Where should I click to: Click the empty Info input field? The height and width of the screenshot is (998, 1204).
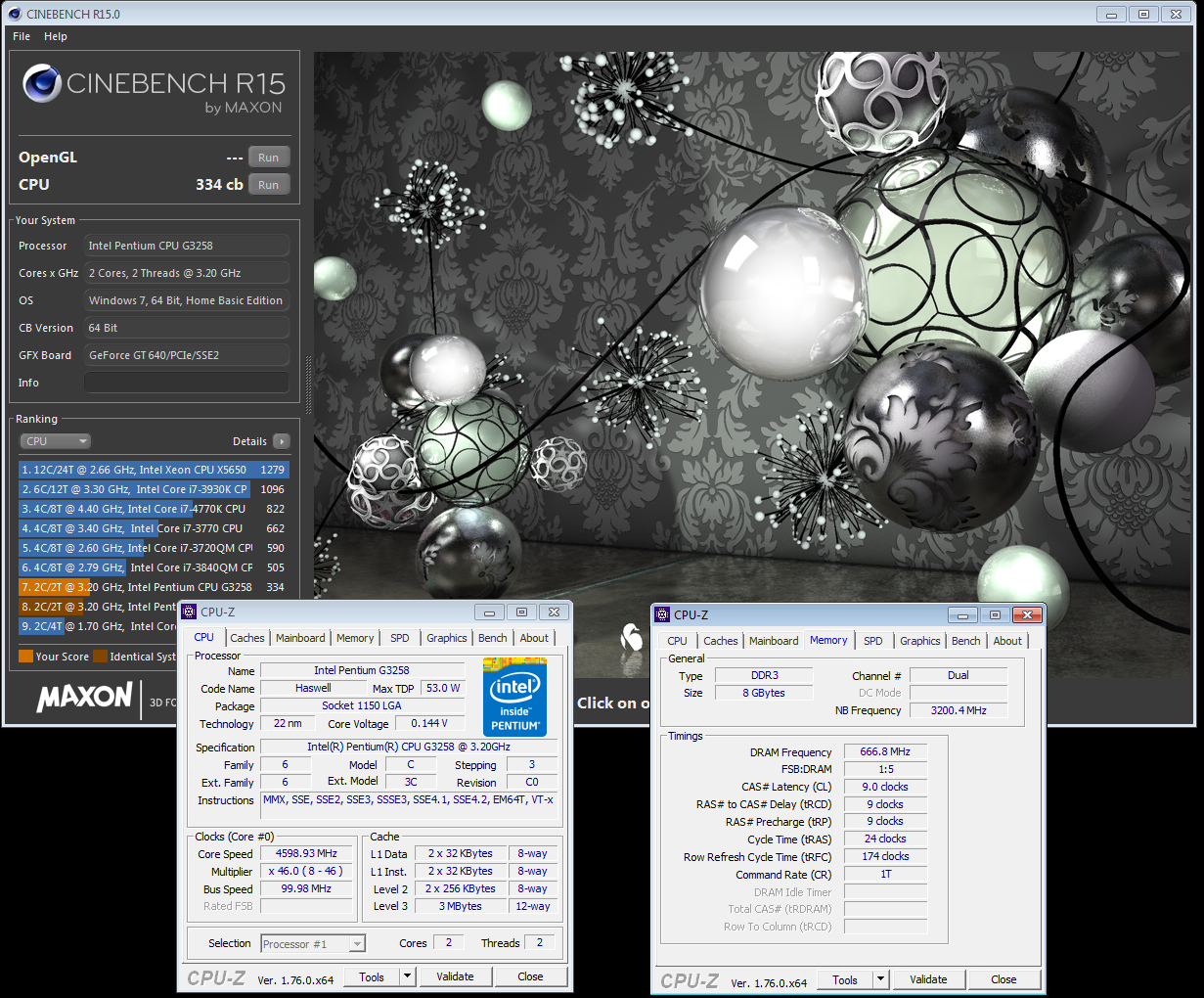pyautogui.click(x=187, y=383)
